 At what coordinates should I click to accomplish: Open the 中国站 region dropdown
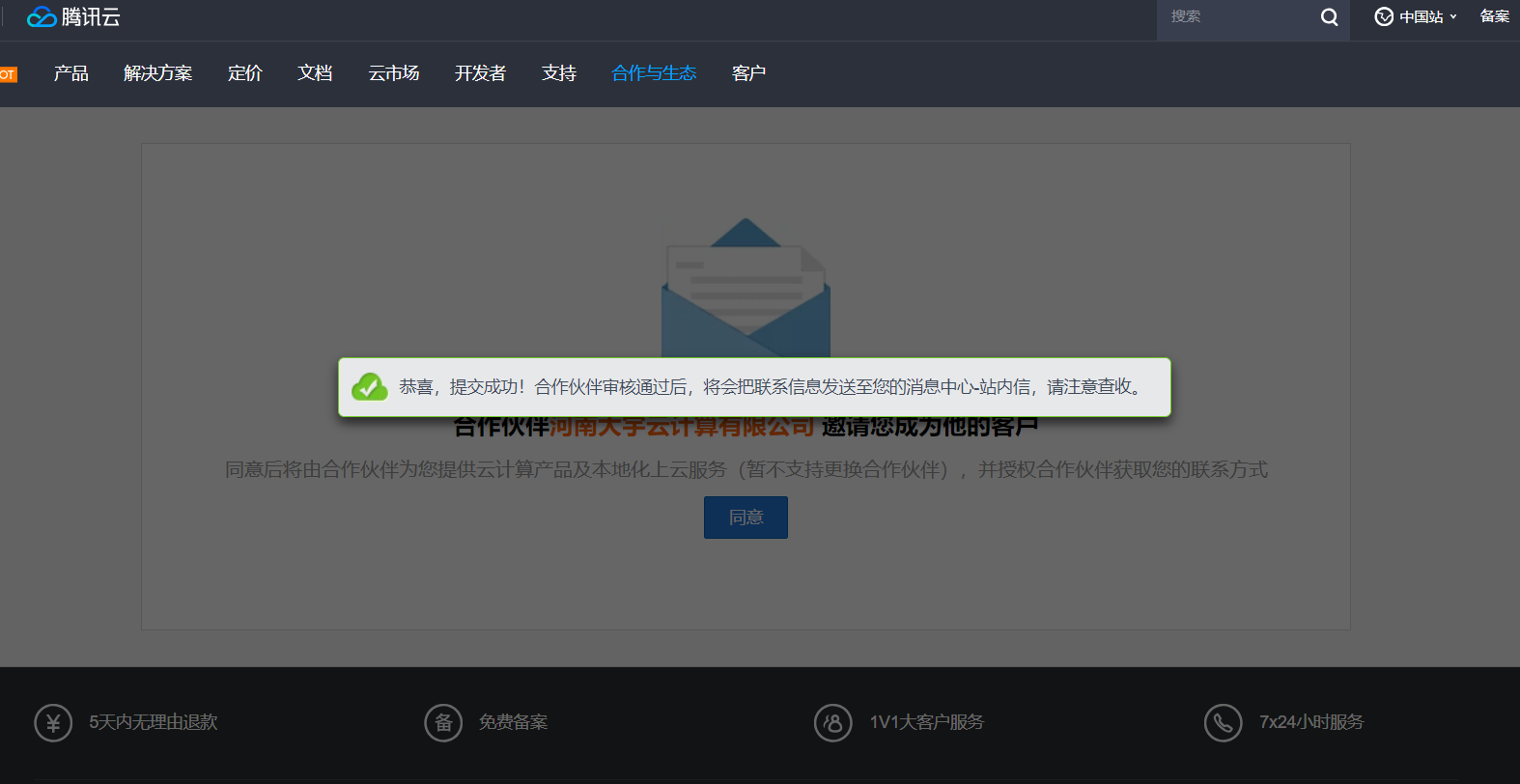click(x=1416, y=16)
